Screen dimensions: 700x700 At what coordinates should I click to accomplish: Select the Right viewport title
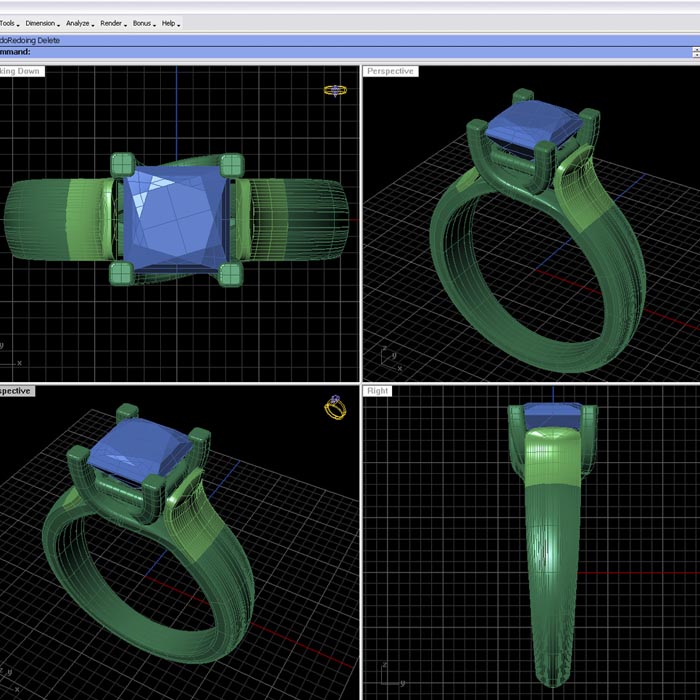pos(377,391)
